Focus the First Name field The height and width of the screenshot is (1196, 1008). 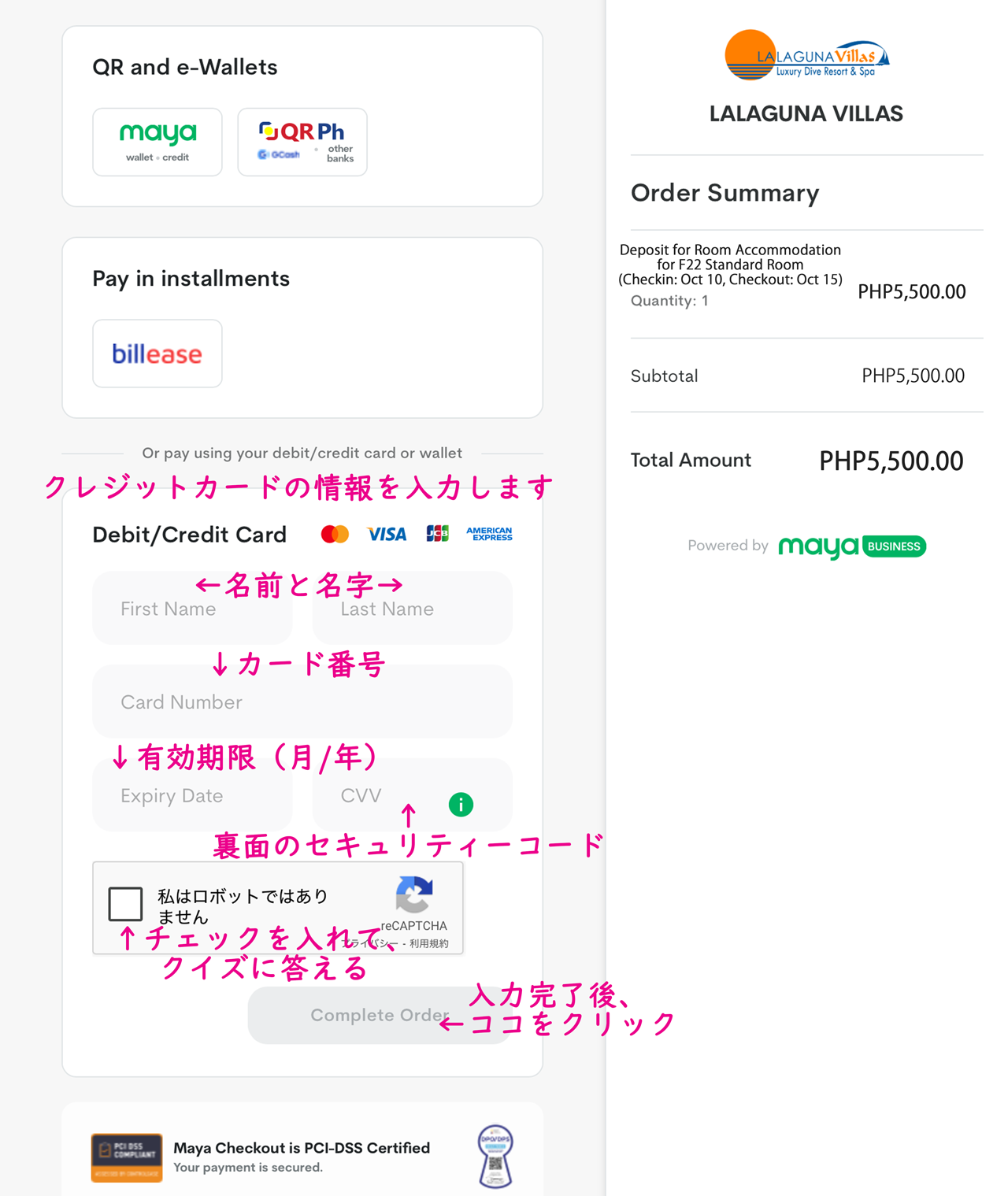(192, 609)
